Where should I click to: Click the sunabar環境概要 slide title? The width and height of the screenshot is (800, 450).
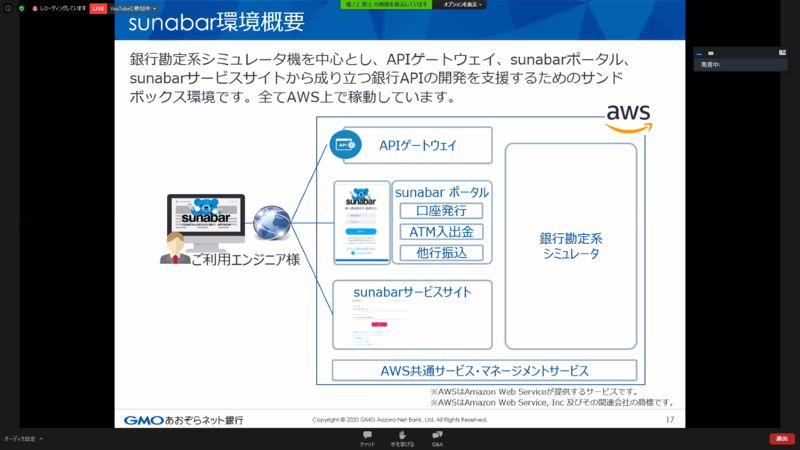217,22
